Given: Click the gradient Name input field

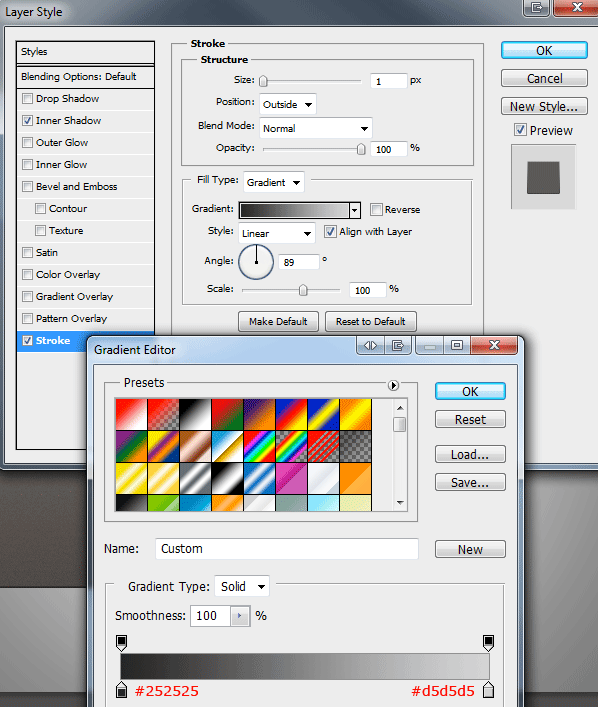Looking at the screenshot, I should coord(287,549).
